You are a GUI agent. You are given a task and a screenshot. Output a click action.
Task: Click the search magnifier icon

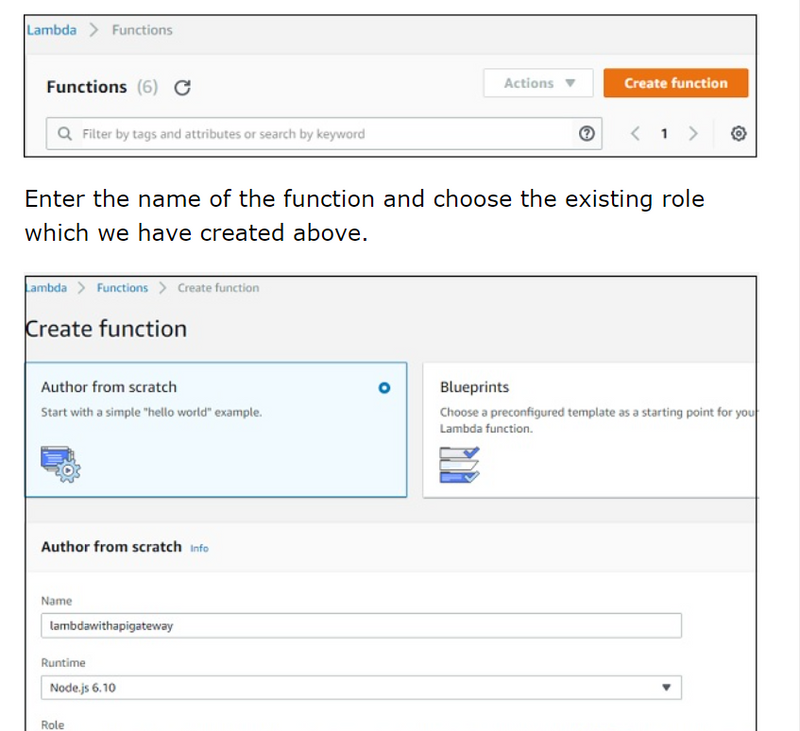point(65,134)
